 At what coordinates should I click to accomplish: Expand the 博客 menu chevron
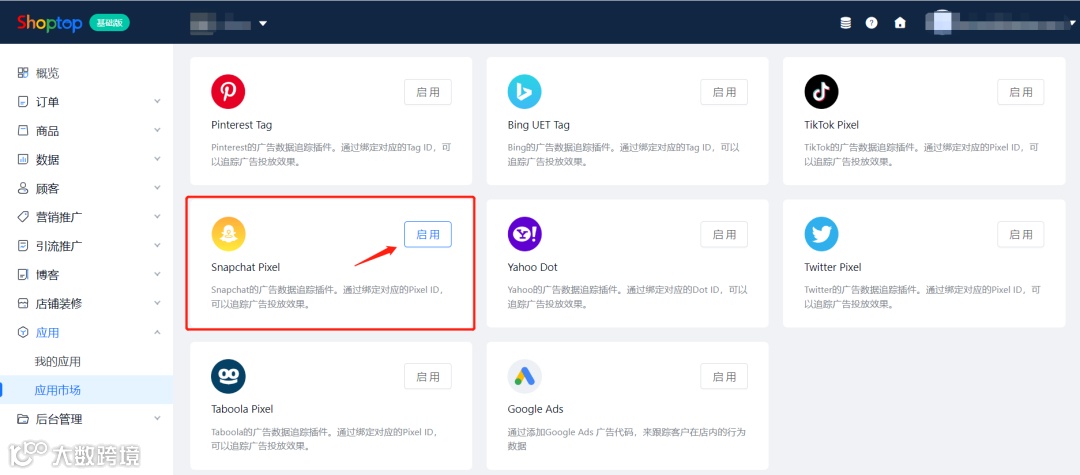(x=157, y=275)
